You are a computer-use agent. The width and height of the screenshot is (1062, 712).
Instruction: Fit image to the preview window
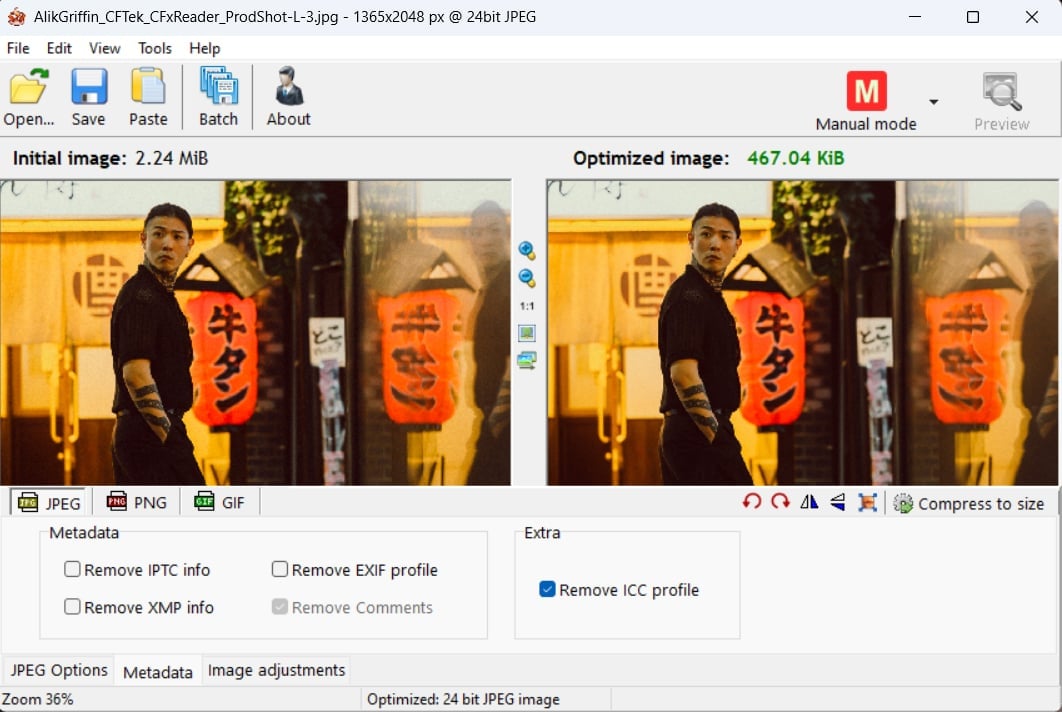(527, 332)
